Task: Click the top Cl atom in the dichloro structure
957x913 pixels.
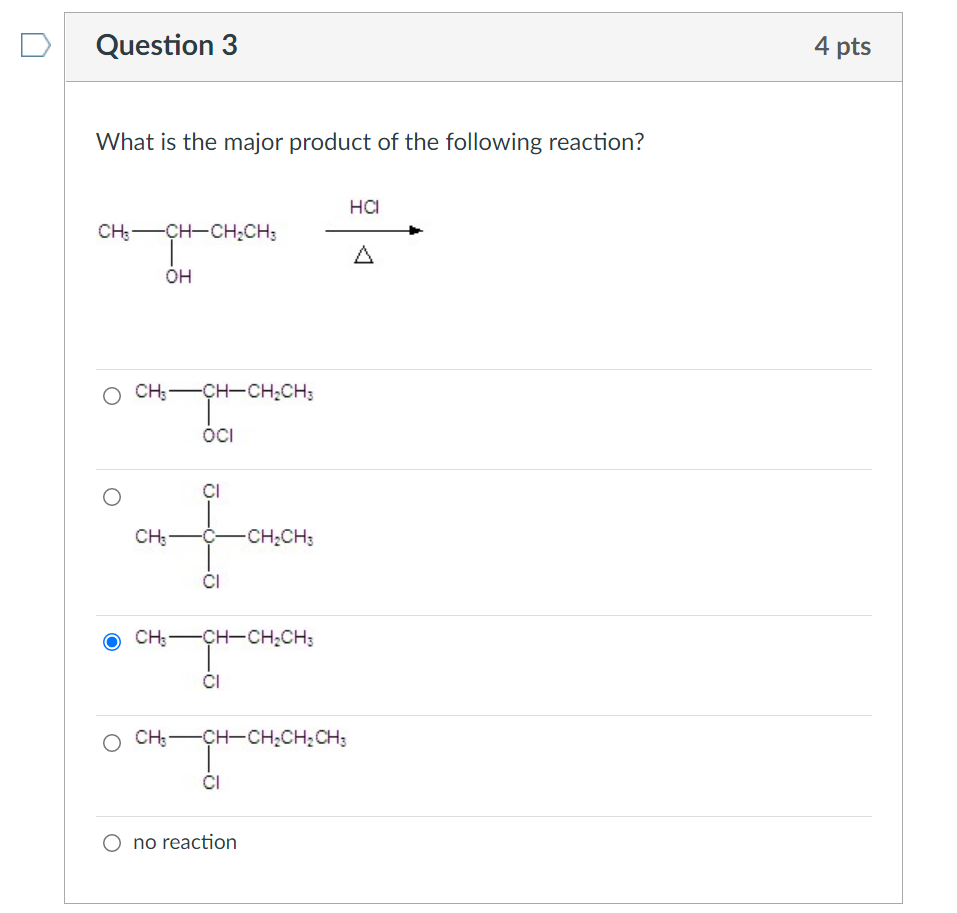Action: (210, 491)
